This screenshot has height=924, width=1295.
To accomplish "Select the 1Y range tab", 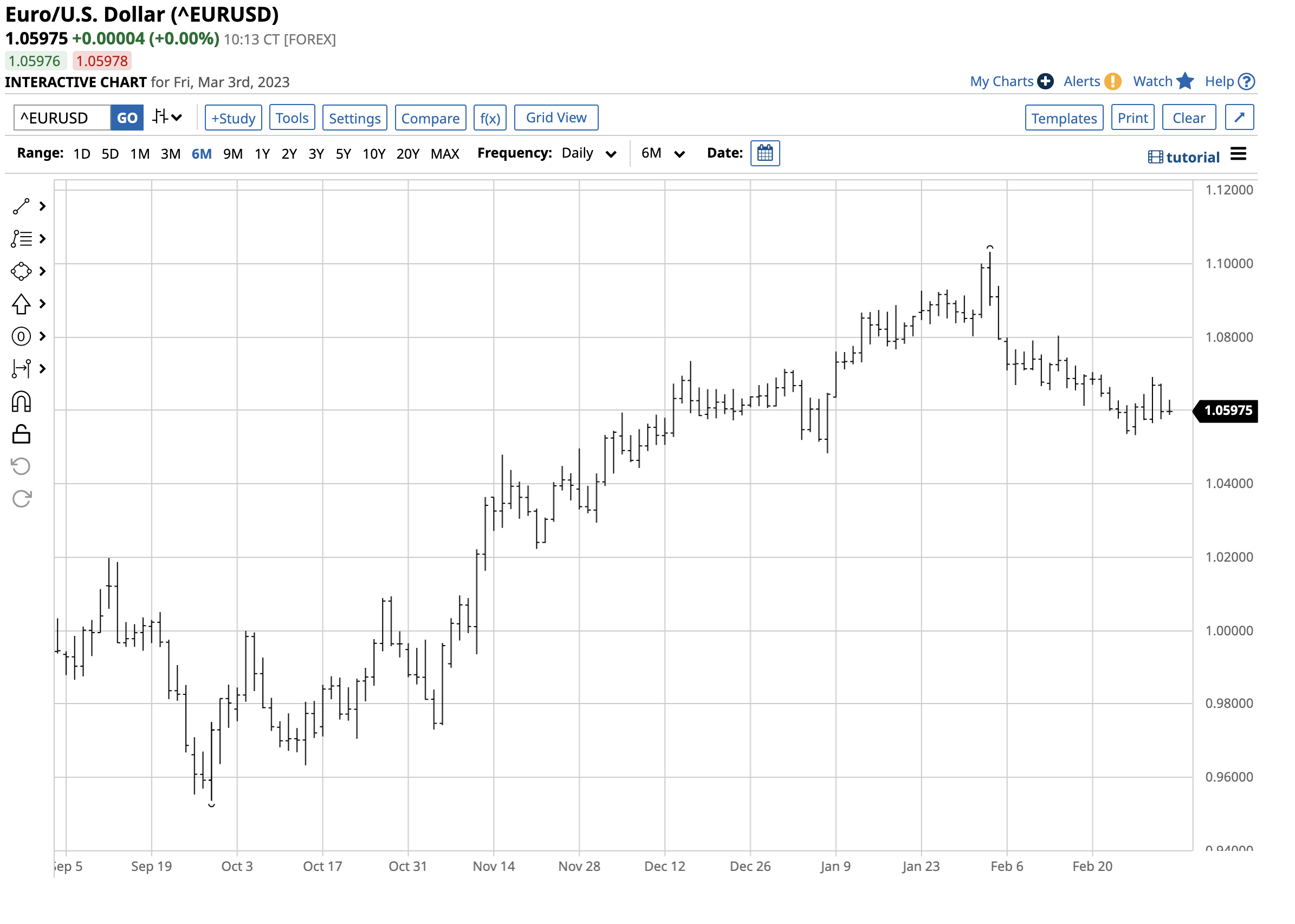I will point(262,154).
